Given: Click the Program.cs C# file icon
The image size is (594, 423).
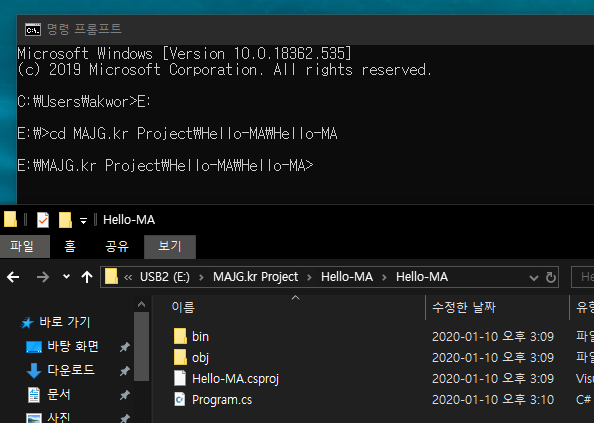Looking at the screenshot, I should pyautogui.click(x=180, y=399).
